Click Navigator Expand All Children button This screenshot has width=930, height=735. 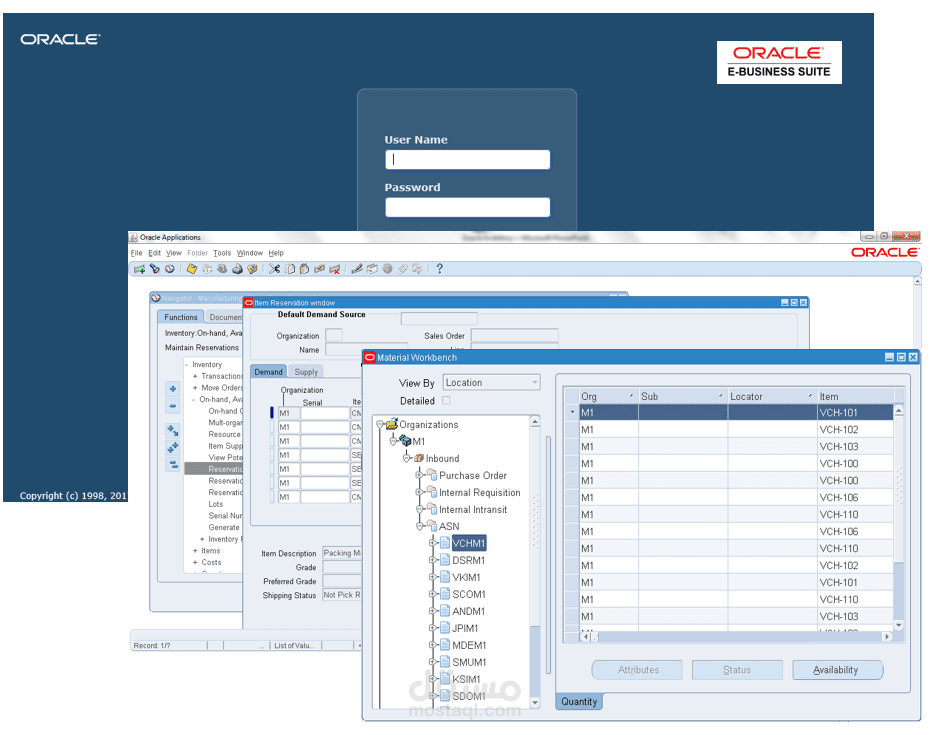click(173, 431)
